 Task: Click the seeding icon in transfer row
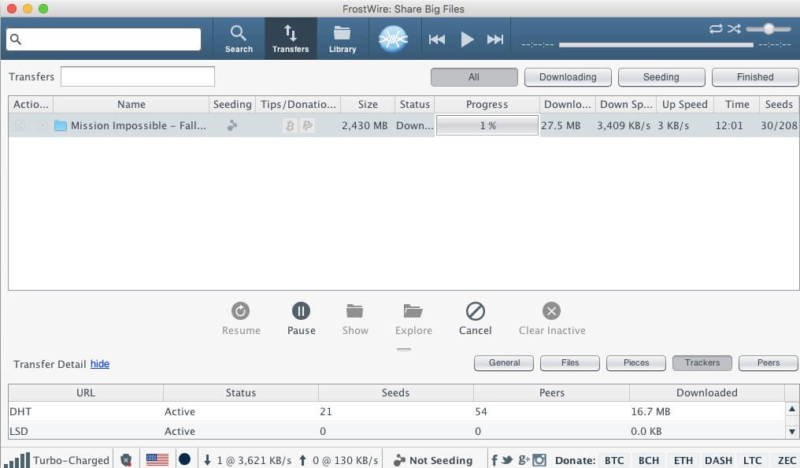point(232,126)
